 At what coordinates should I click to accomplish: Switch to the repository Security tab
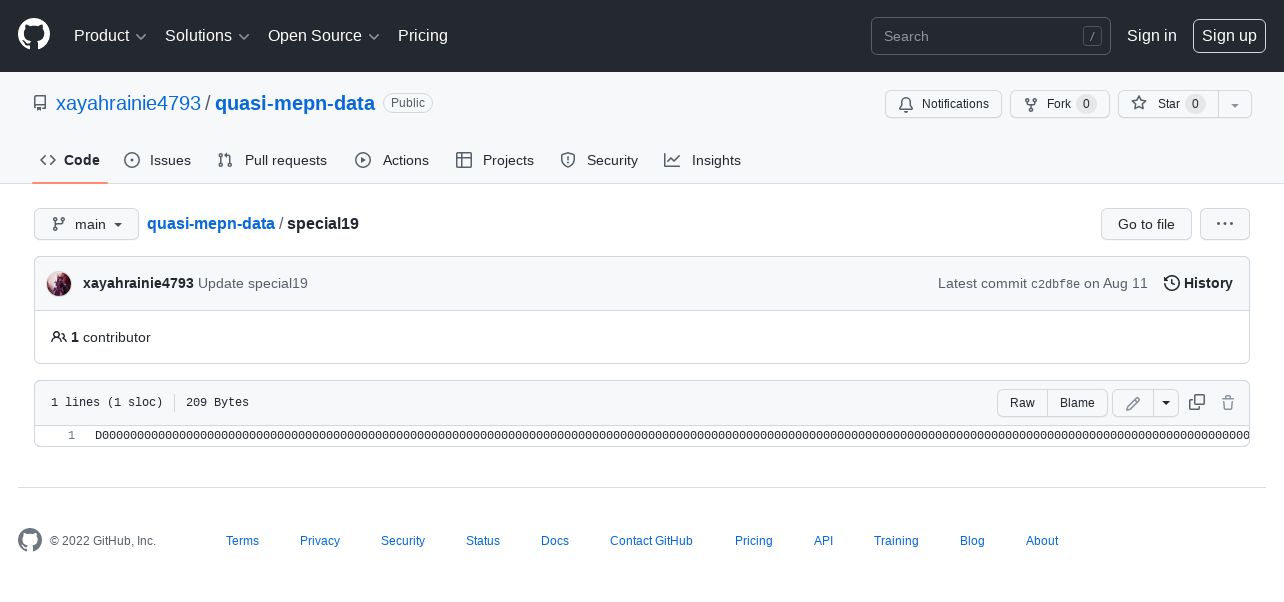click(599, 160)
